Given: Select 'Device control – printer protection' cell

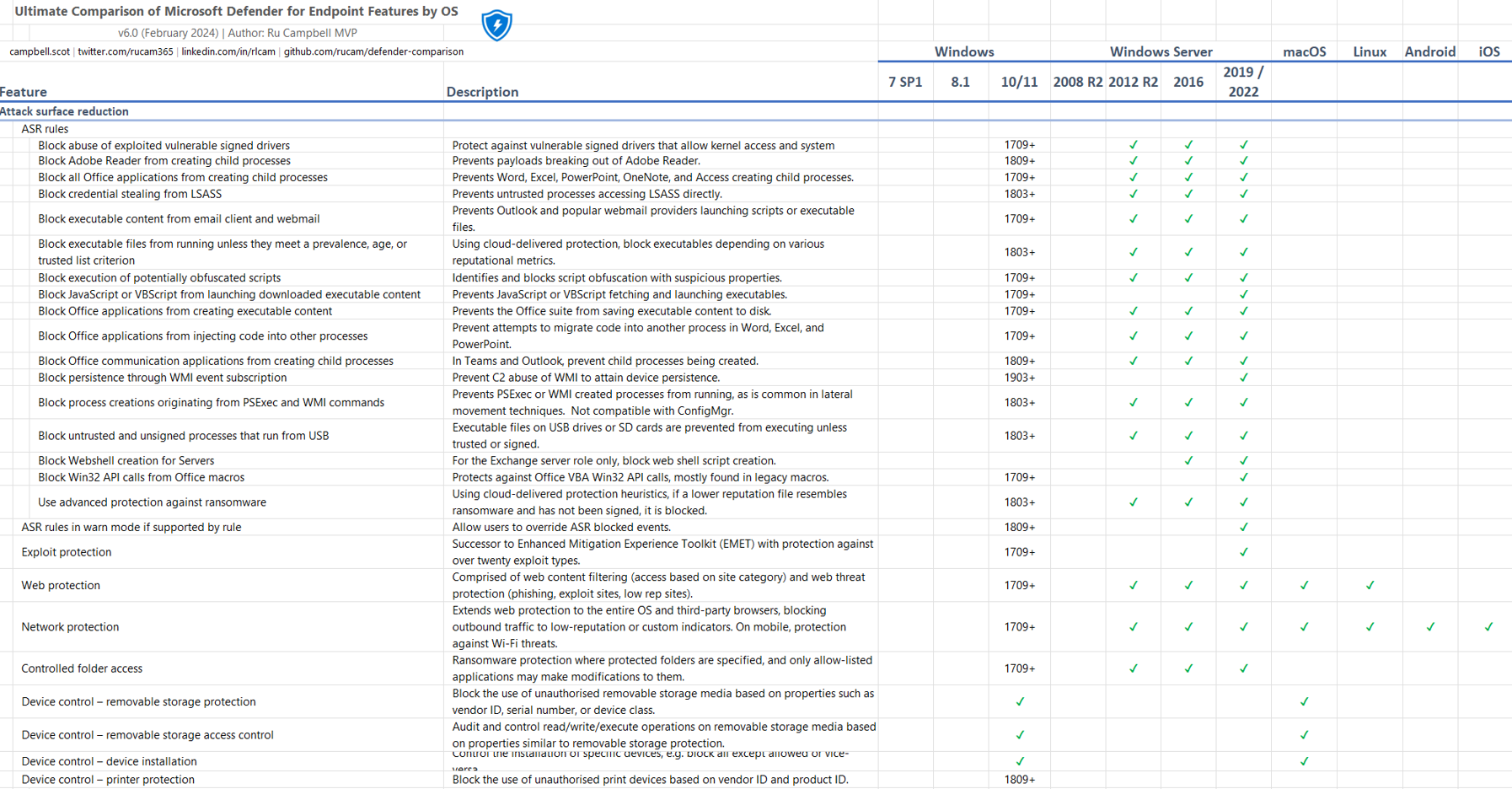Looking at the screenshot, I should coord(108,780).
